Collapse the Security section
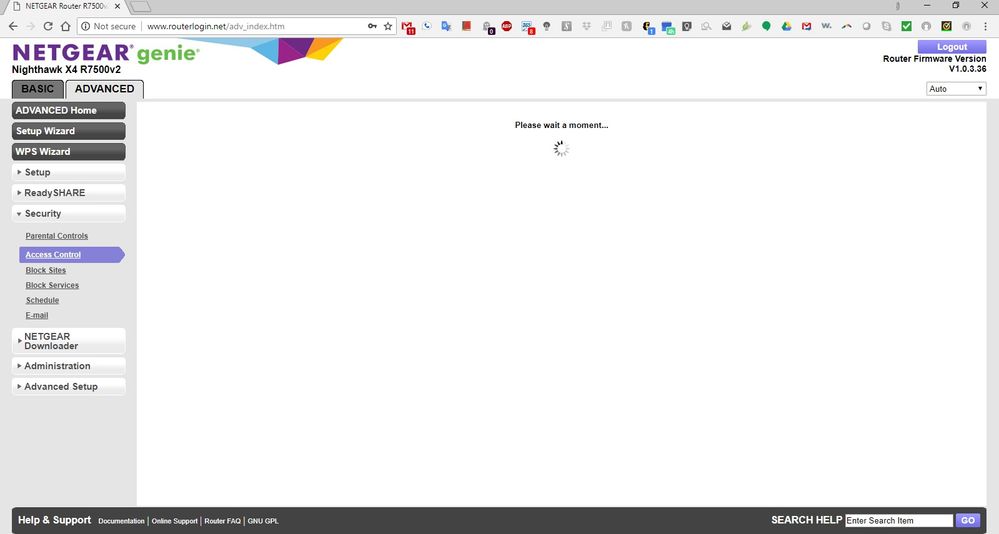 (x=68, y=213)
